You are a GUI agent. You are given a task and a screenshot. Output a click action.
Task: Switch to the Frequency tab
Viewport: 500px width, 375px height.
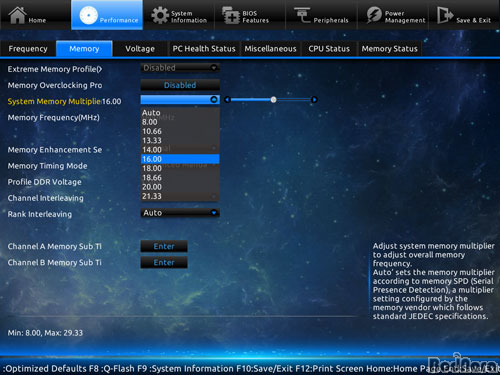point(28,49)
